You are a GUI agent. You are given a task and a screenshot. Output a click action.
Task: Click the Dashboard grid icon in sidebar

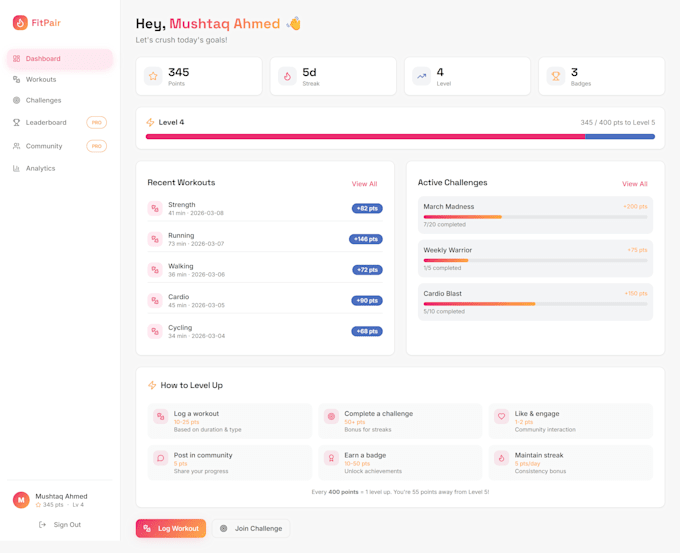tap(16, 59)
